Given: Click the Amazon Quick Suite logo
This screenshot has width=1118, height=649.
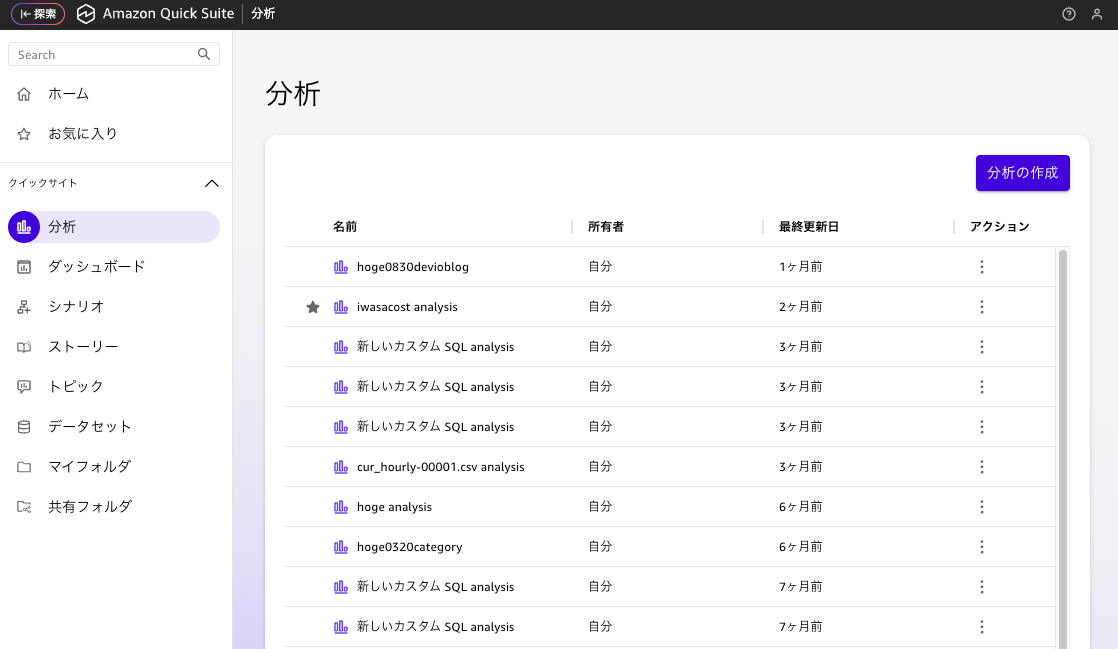Looking at the screenshot, I should pos(86,14).
